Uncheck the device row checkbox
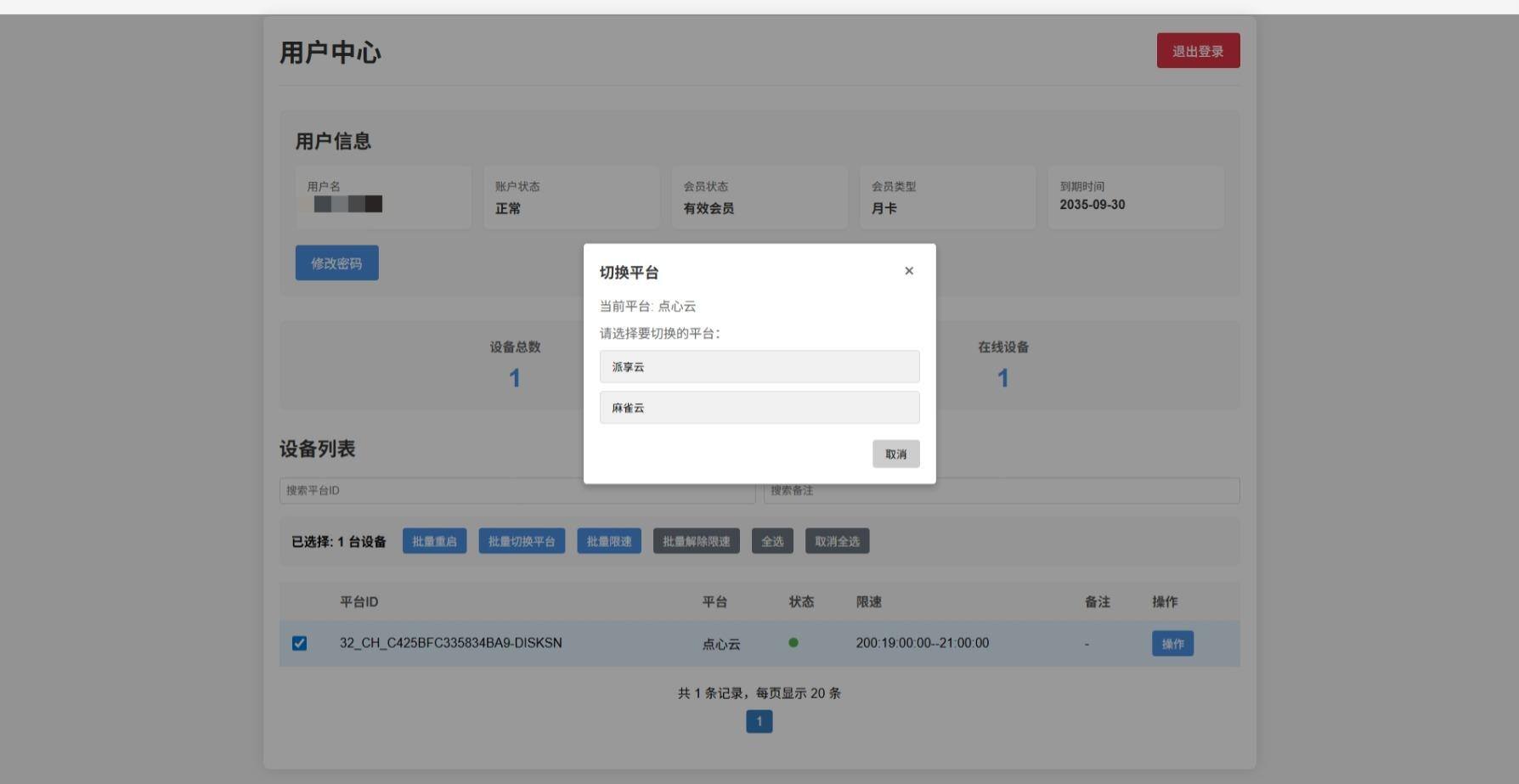This screenshot has width=1519, height=784. [299, 644]
